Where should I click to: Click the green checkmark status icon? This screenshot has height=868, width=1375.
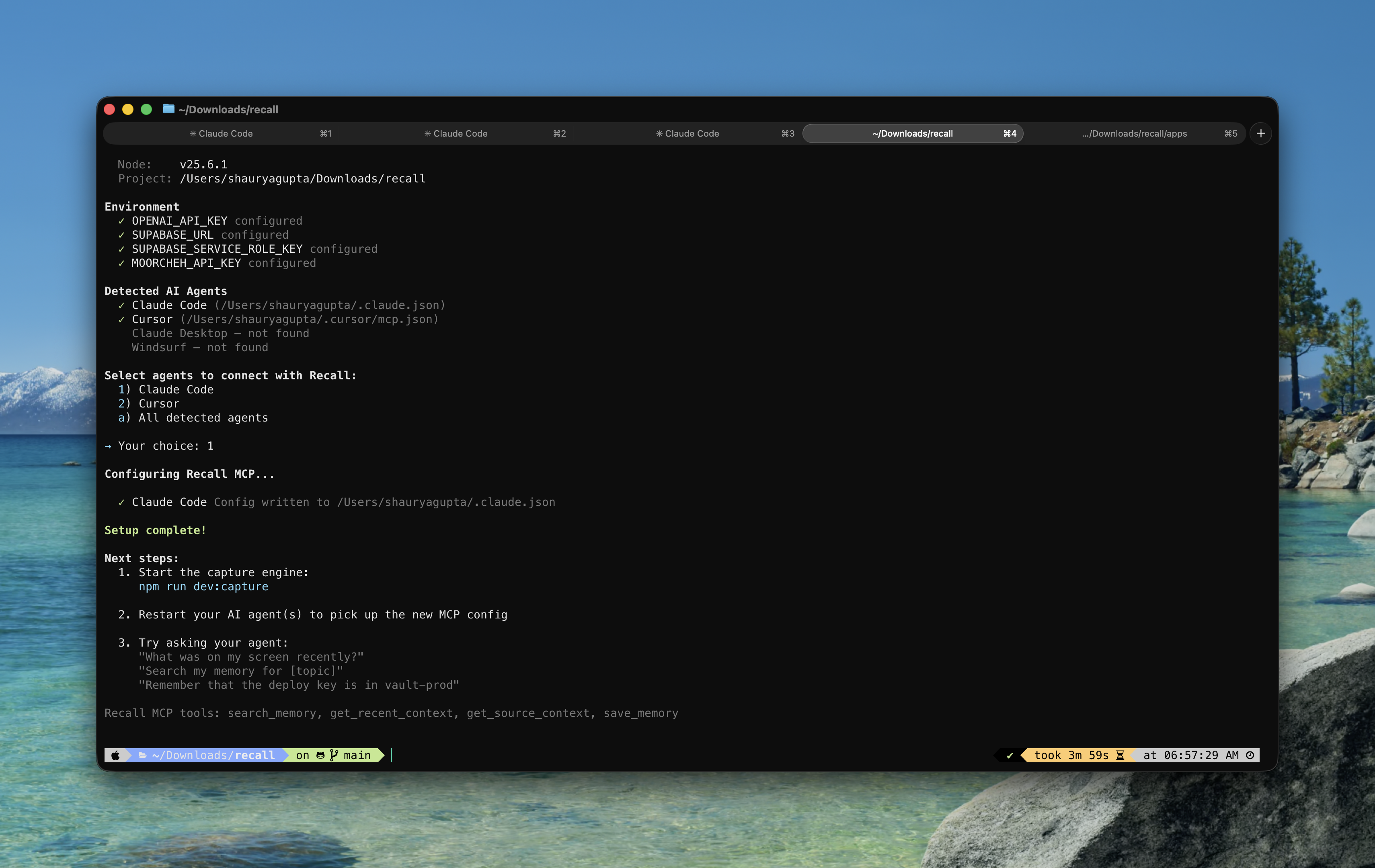tap(1010, 755)
